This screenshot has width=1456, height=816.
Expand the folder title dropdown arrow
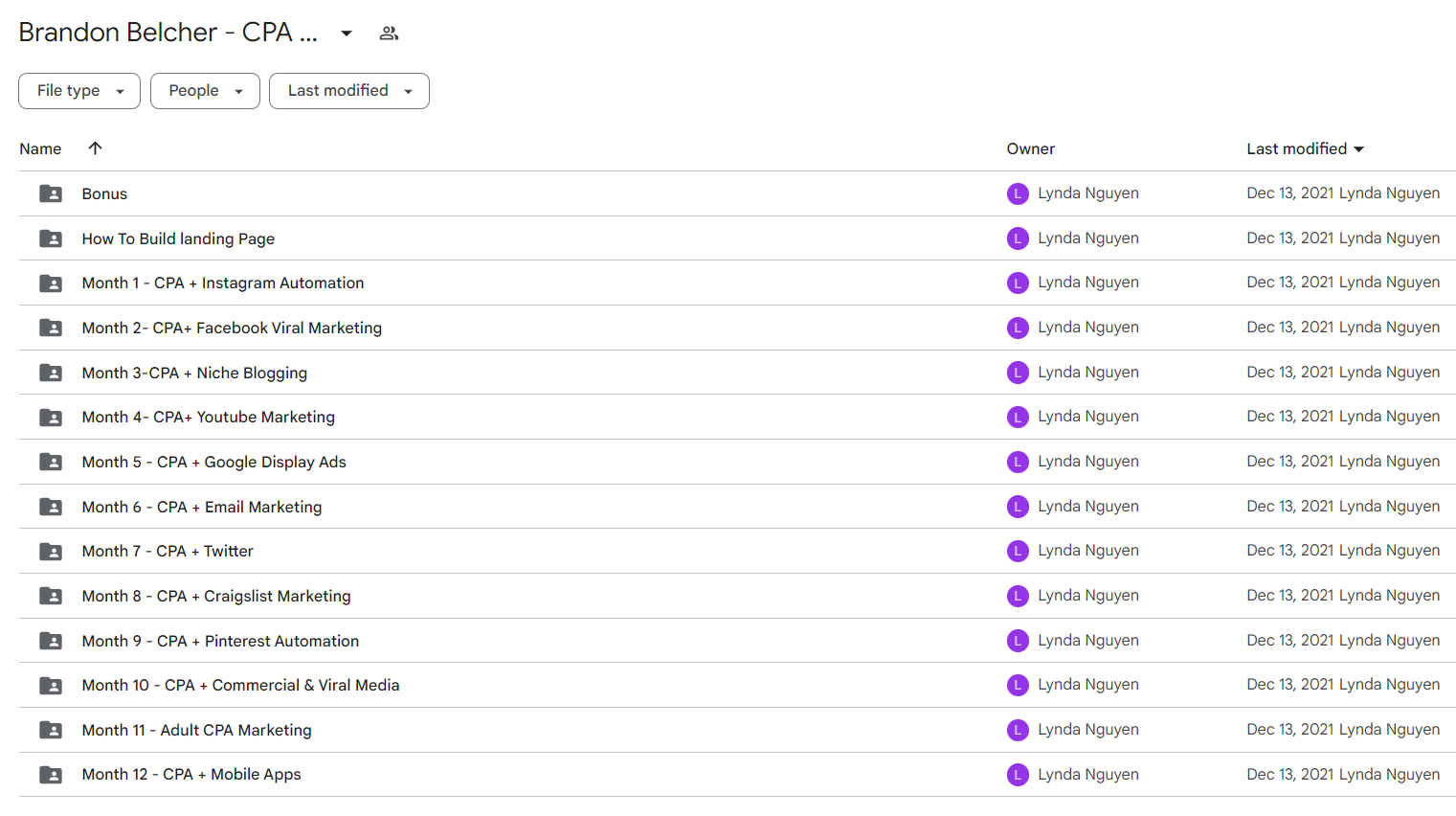[x=347, y=34]
